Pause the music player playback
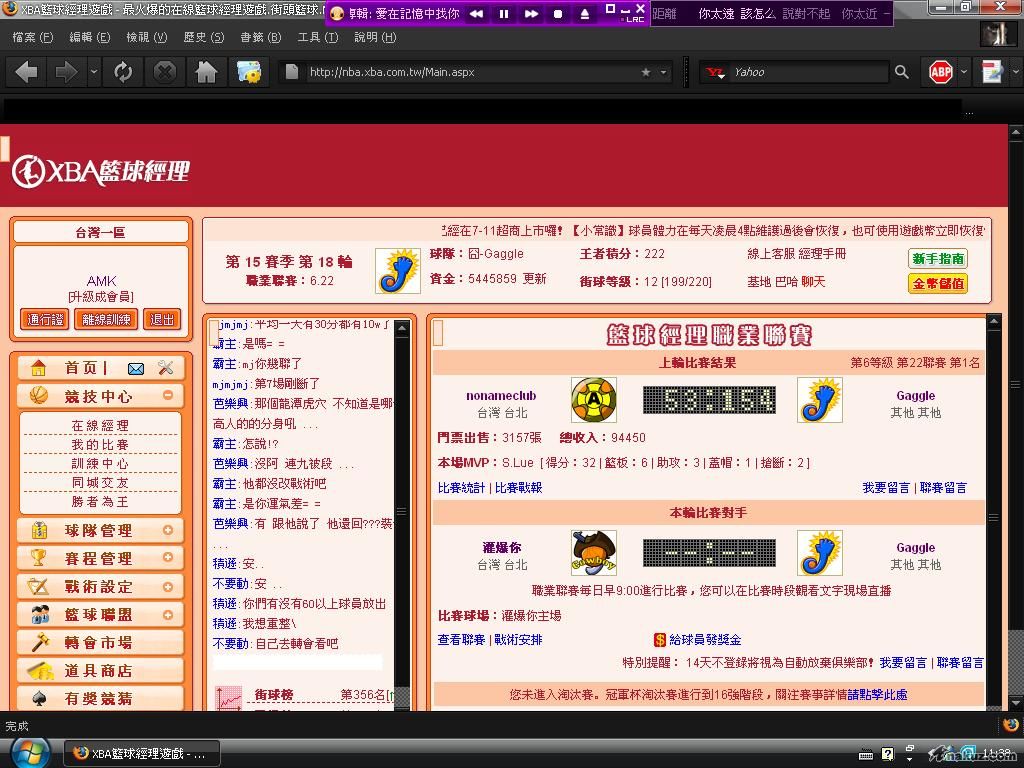The height and width of the screenshot is (768, 1024). tap(503, 14)
